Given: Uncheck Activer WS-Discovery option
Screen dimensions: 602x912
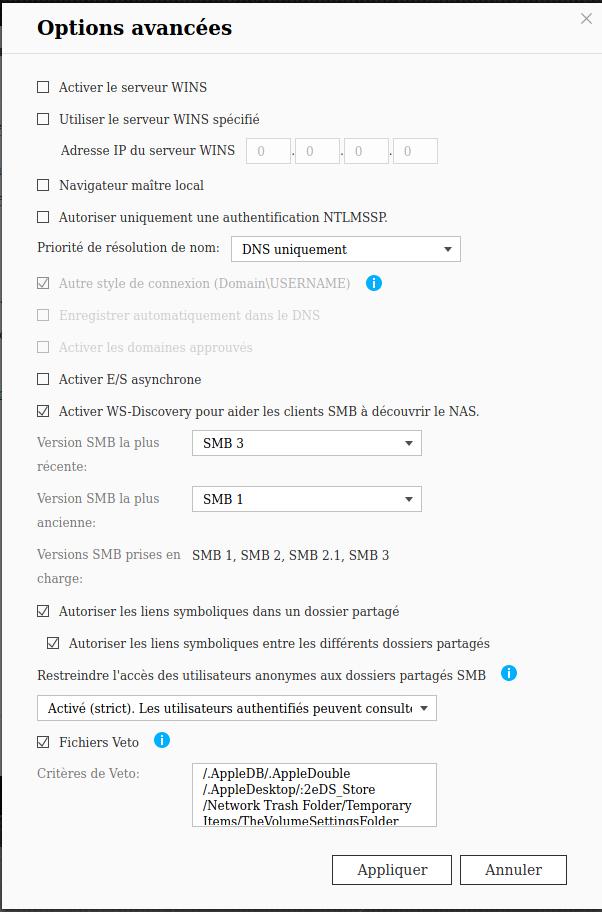Looking at the screenshot, I should pyautogui.click(x=43, y=411).
